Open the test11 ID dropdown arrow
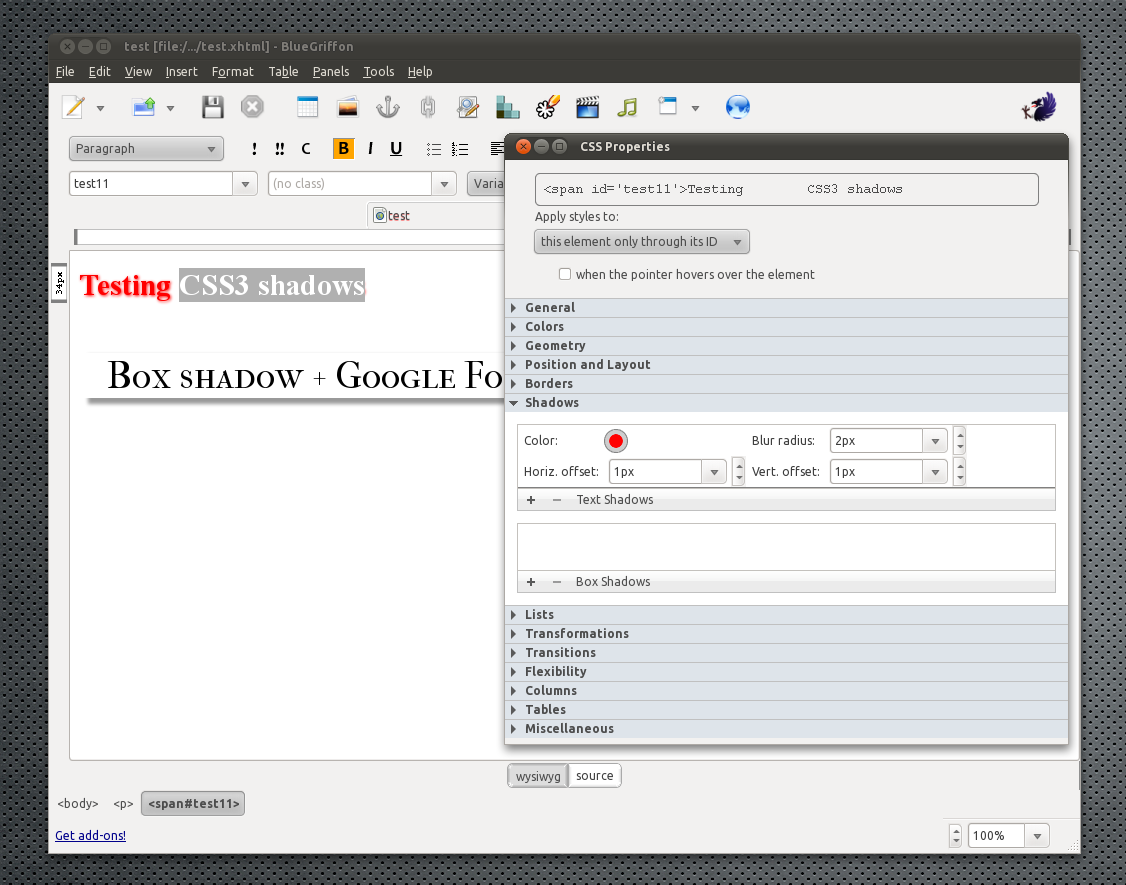1126x885 pixels. point(245,184)
